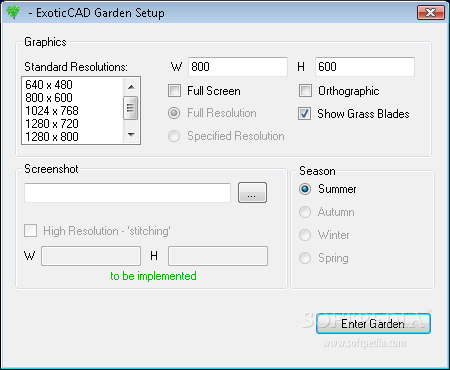Click the resolution list scroll down arrow

[x=131, y=135]
